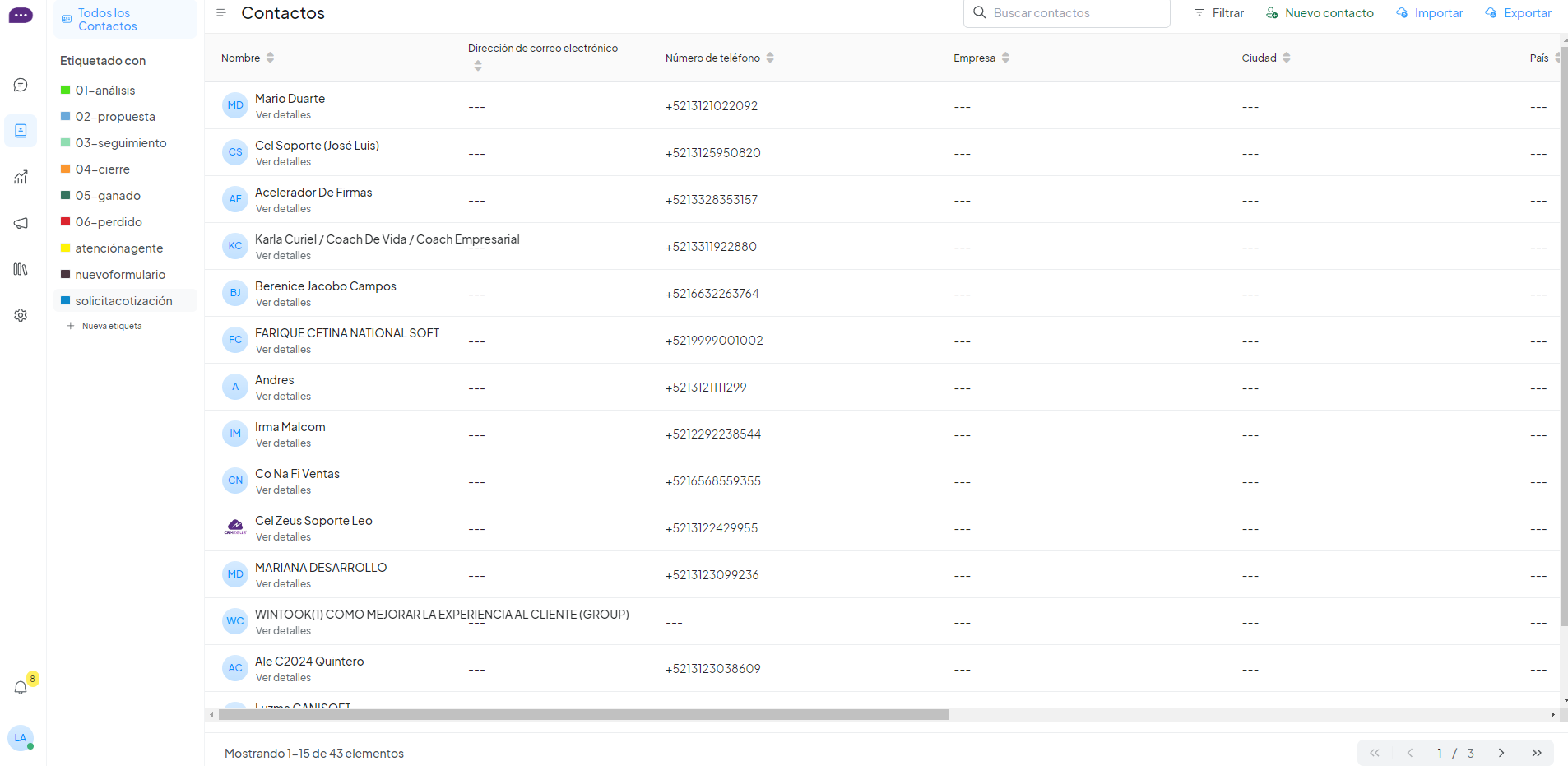Screen dimensions: 1568x766
Task: Open the campaigns megaphone icon
Action: click(x=21, y=223)
